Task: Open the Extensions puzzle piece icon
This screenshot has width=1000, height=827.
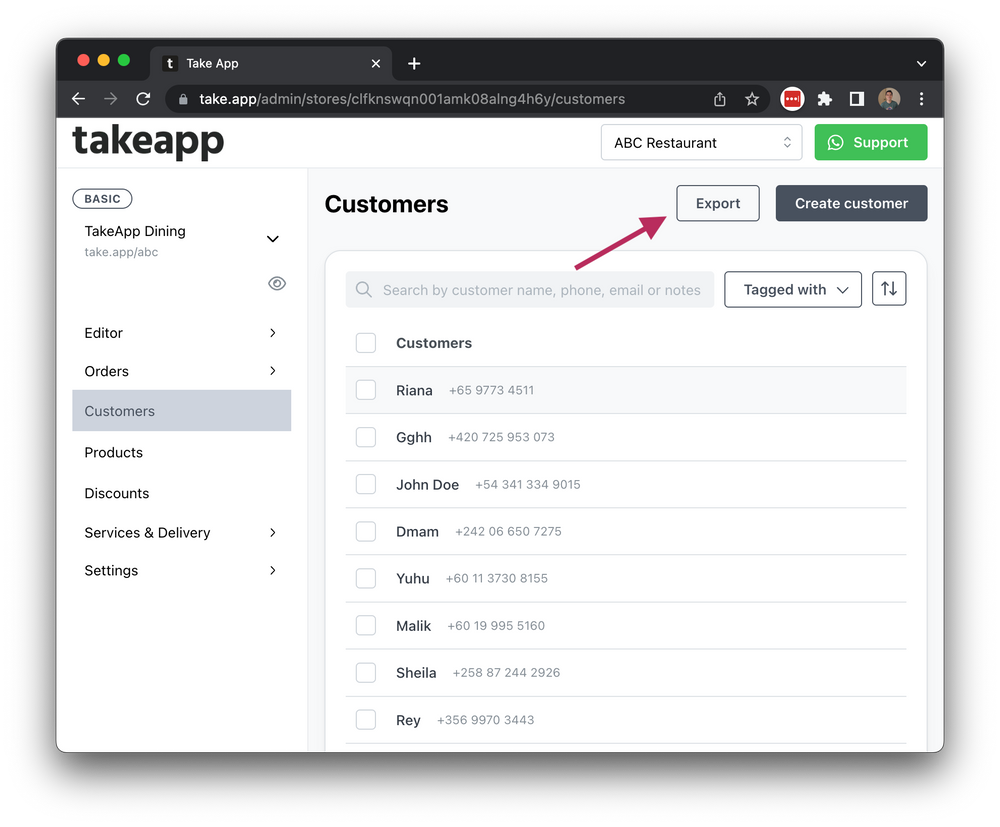Action: [825, 99]
